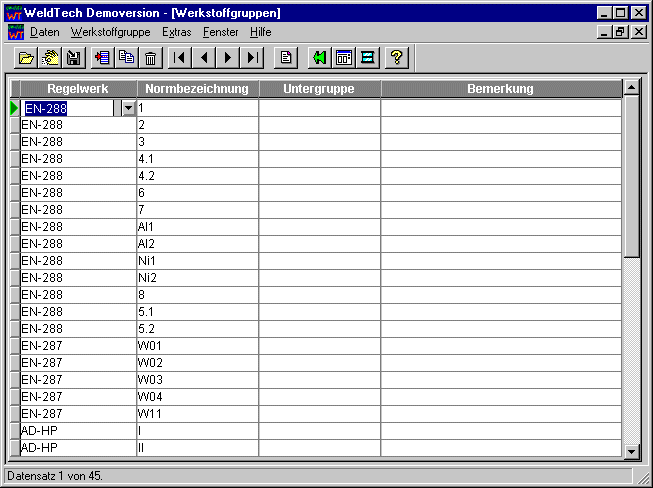653x488 pixels.
Task: Click the Bemerkung column header
Action: point(500,89)
